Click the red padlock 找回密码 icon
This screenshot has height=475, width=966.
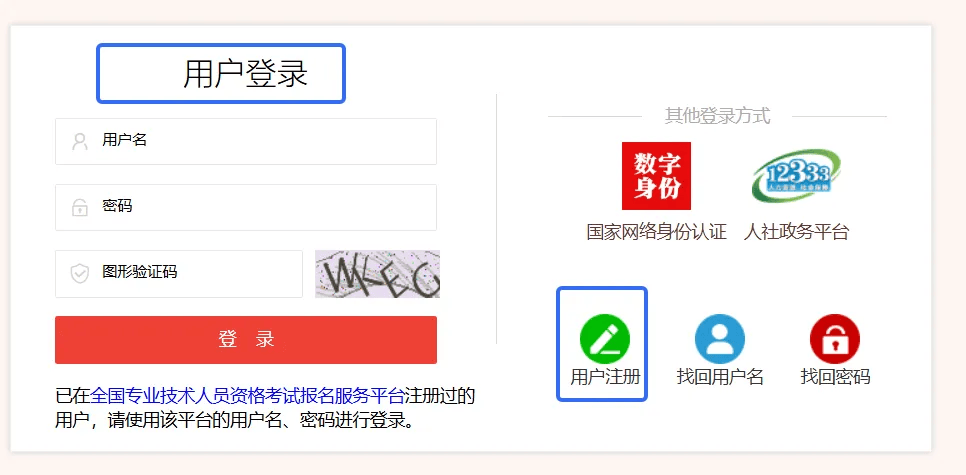click(835, 339)
